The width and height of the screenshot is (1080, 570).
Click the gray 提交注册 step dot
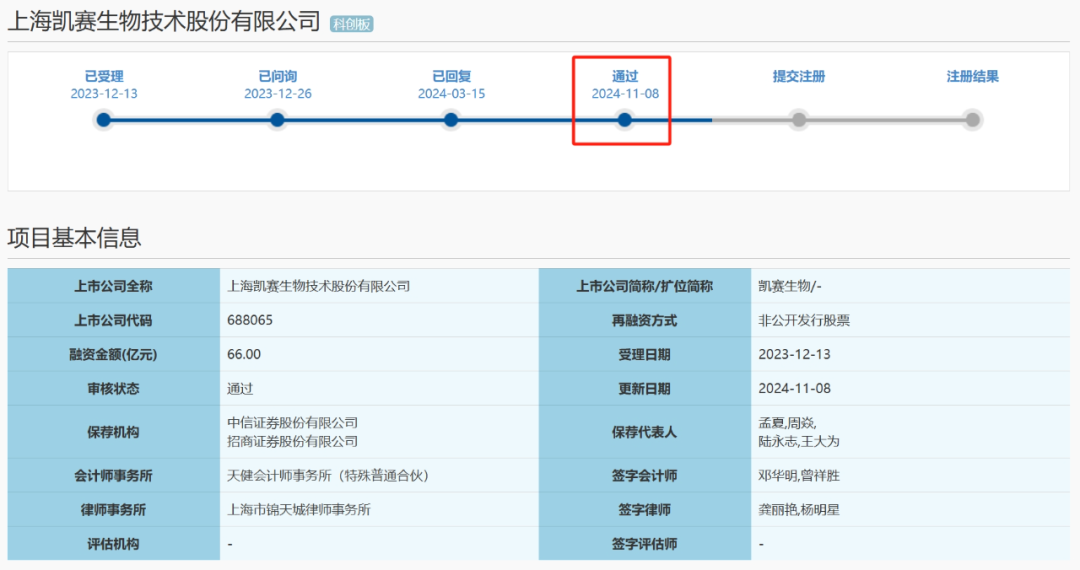pos(798,120)
